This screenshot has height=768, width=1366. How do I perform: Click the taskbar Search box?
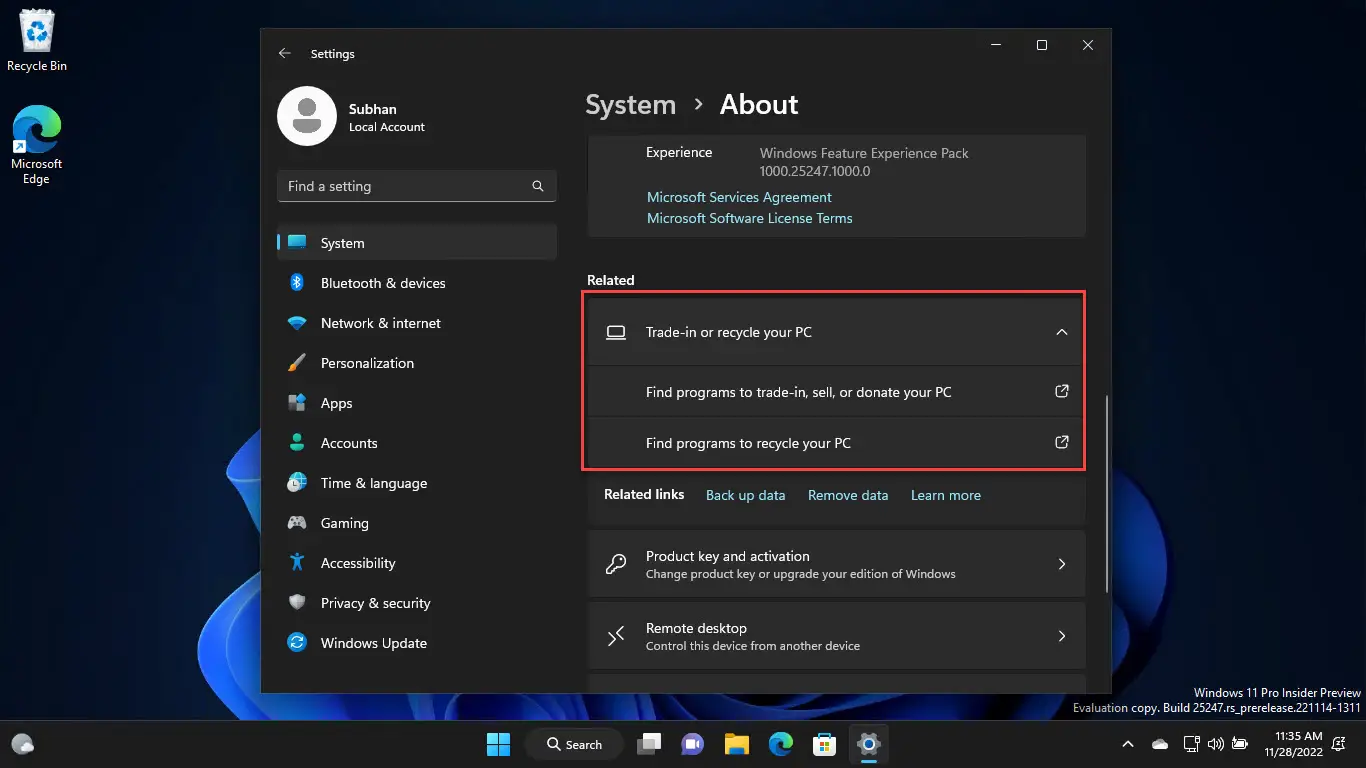point(574,744)
